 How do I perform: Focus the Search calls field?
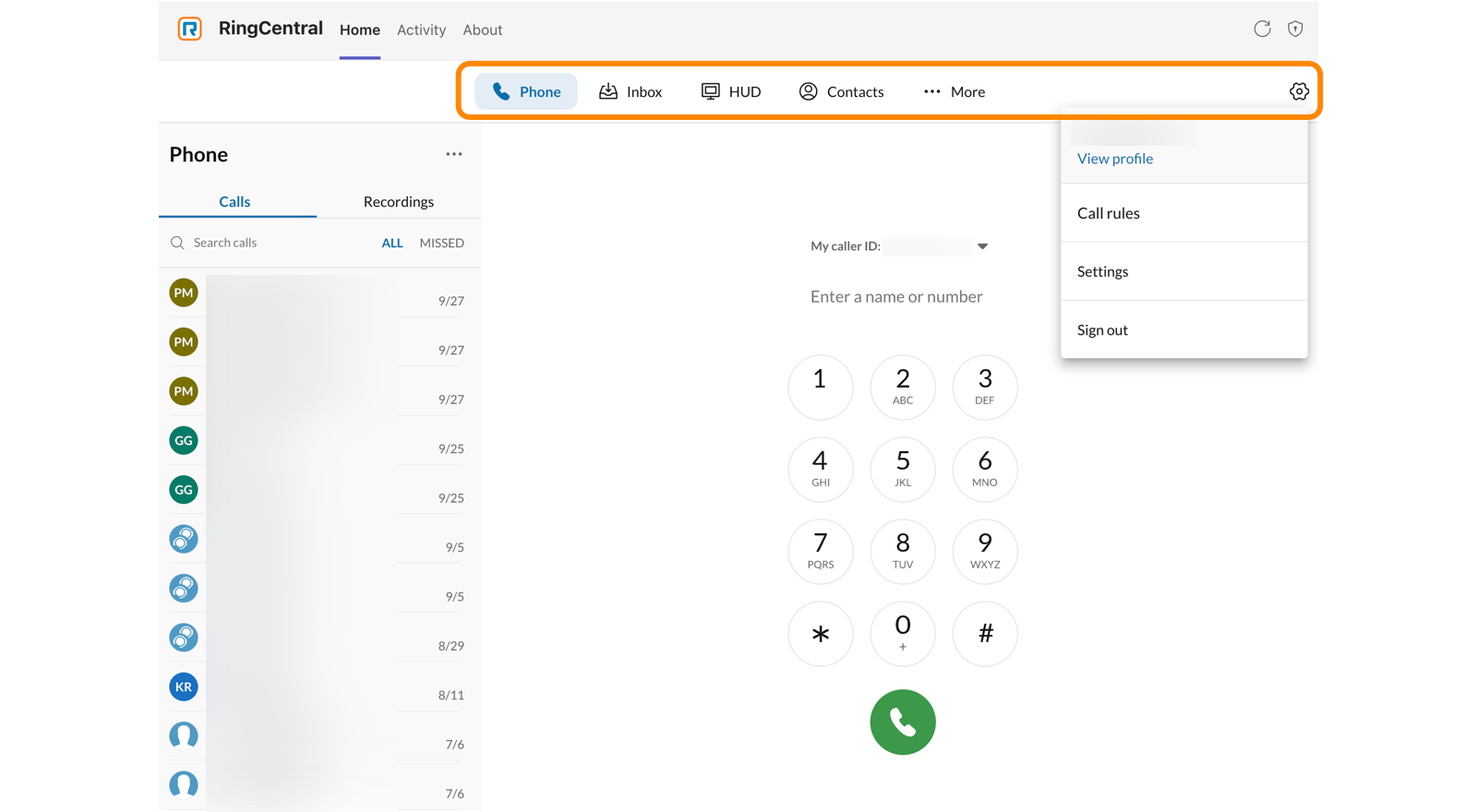click(273, 243)
